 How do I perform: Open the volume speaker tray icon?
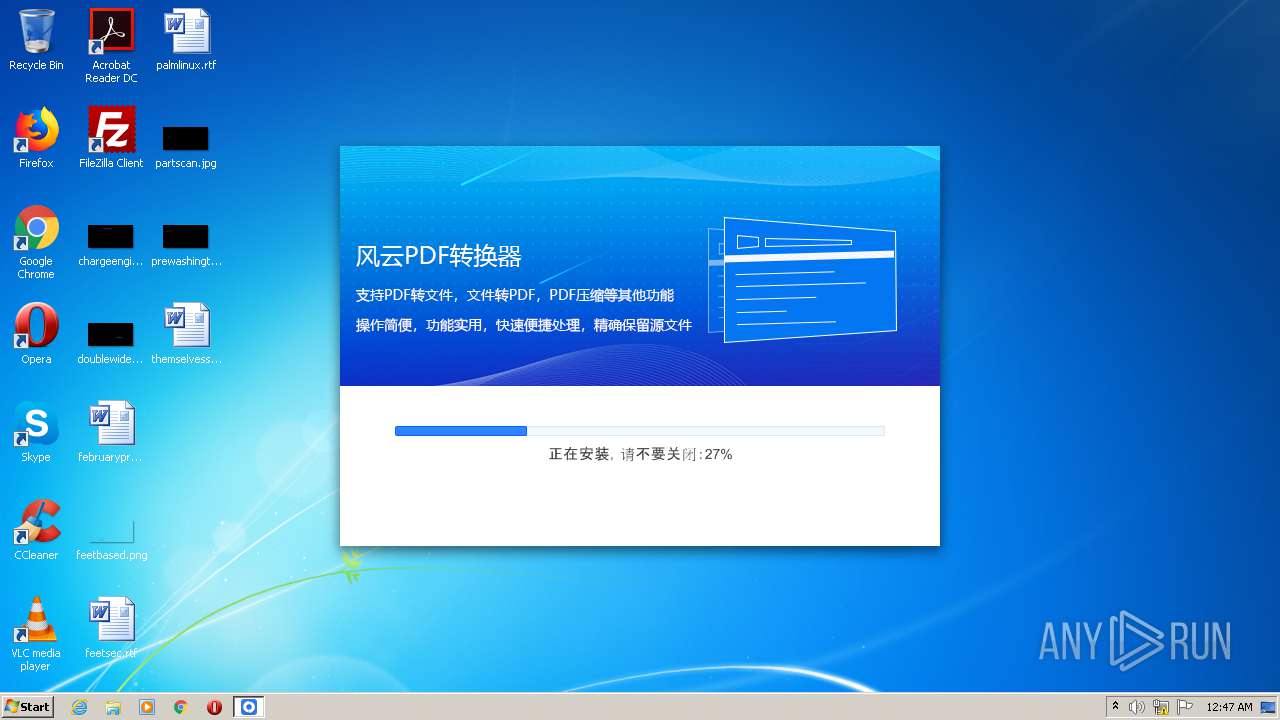(1137, 707)
